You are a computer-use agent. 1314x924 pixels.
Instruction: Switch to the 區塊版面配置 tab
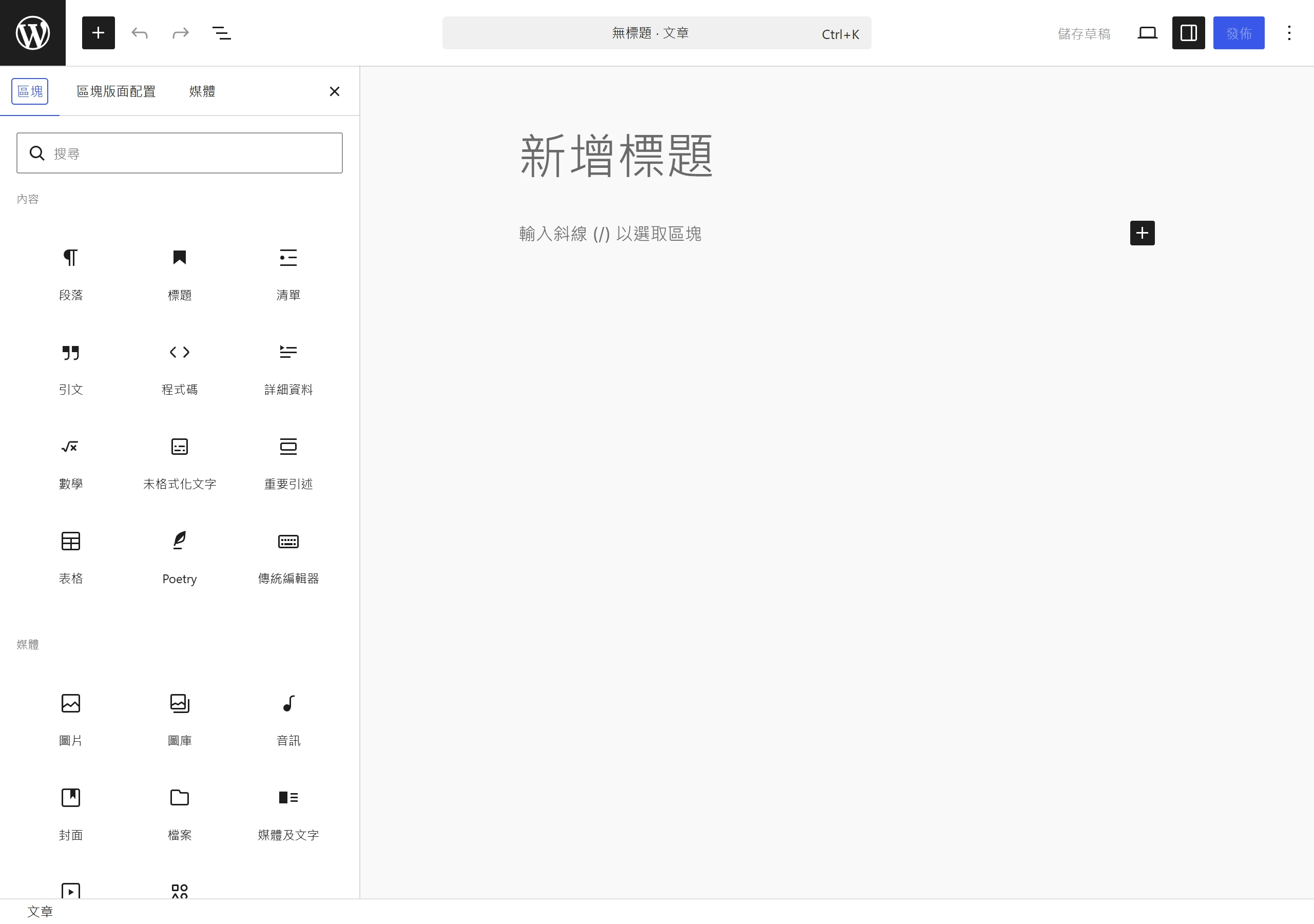pyautogui.click(x=116, y=91)
